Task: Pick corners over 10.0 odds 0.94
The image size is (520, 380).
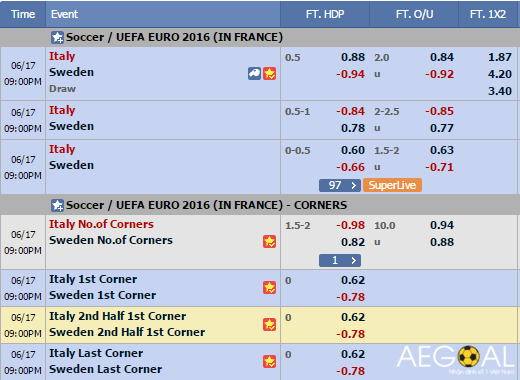Action: tap(442, 225)
